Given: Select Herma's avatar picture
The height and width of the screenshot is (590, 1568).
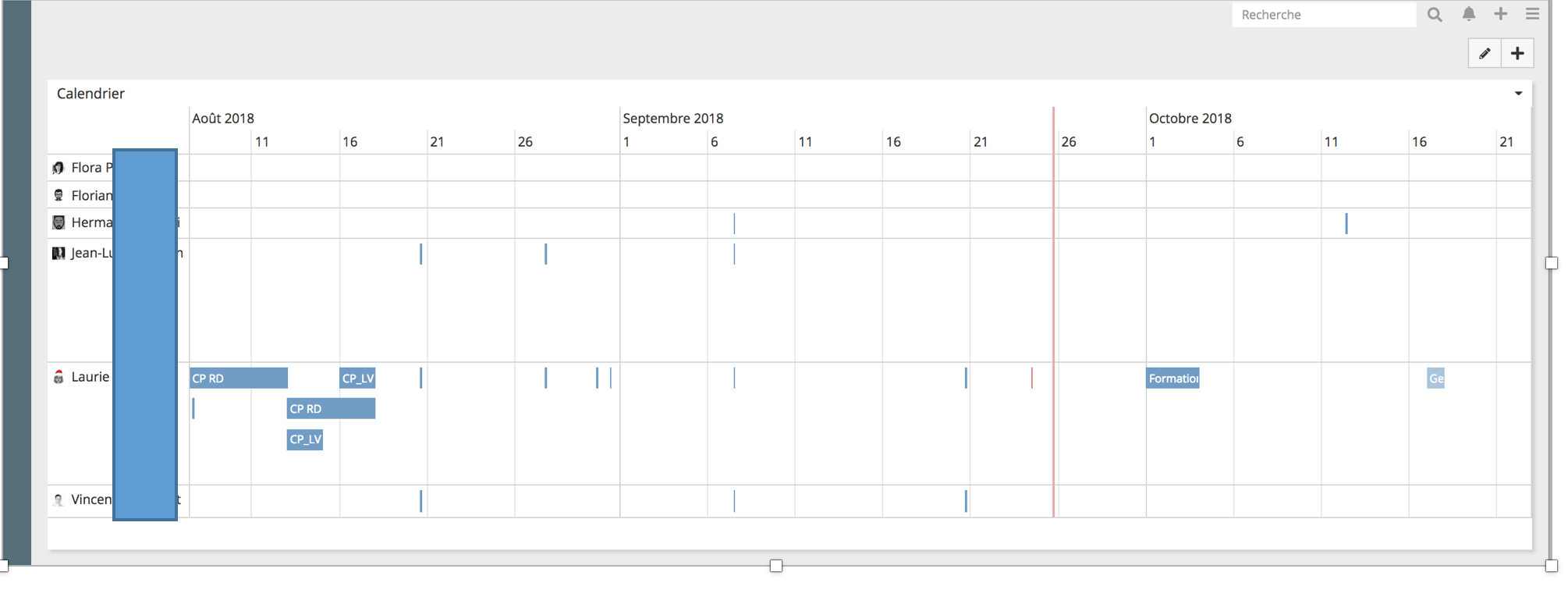Looking at the screenshot, I should pos(59,222).
